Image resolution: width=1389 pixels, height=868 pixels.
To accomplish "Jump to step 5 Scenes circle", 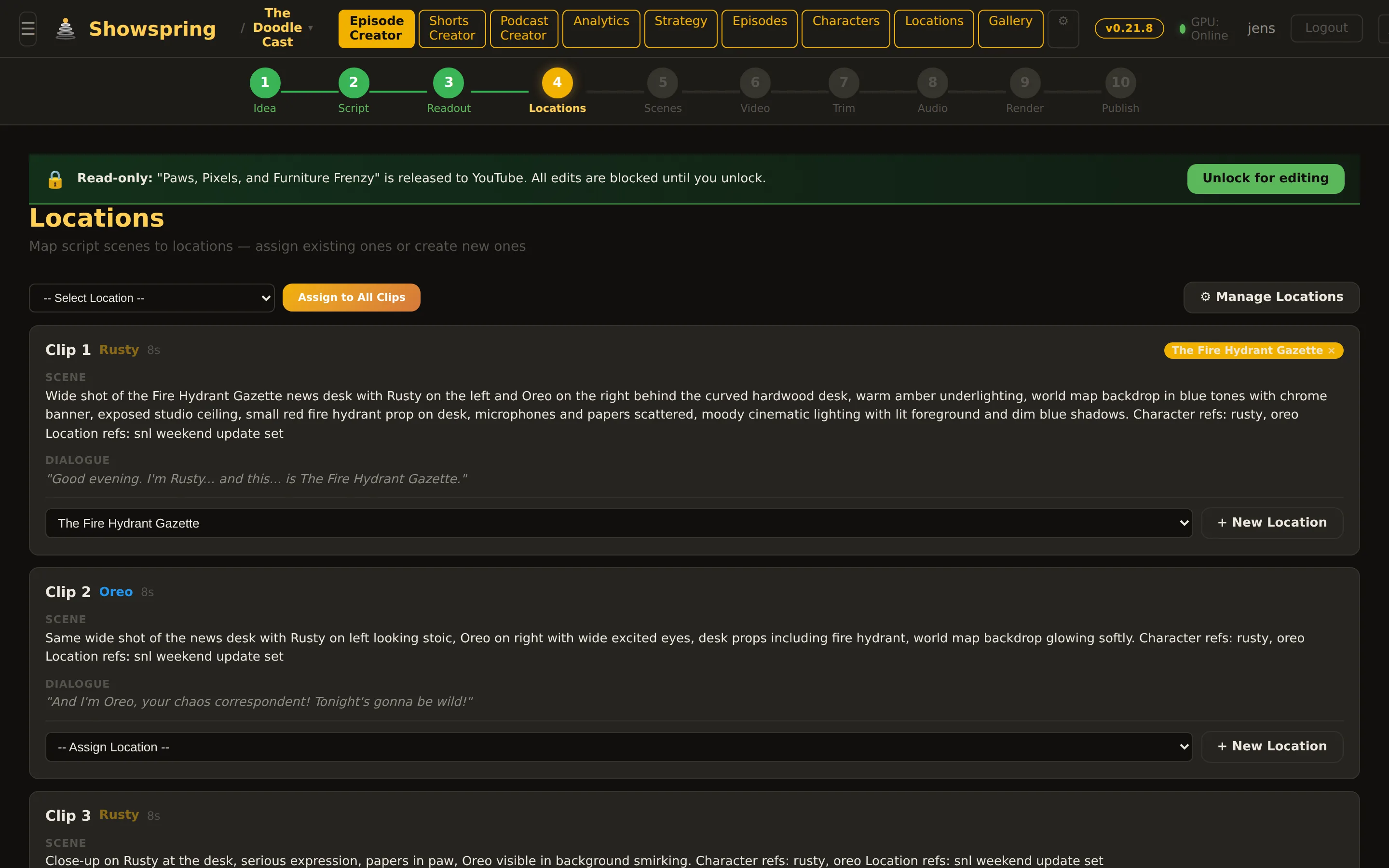I will 663,82.
